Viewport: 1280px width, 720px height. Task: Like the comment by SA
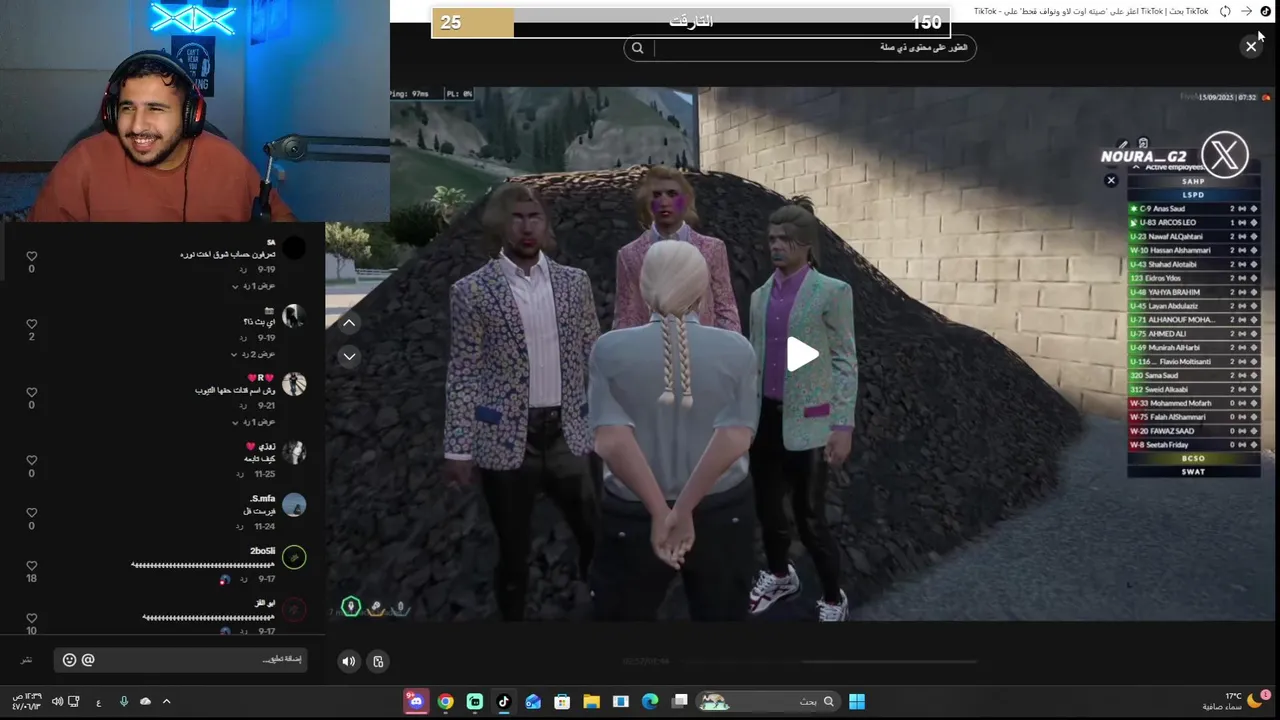[x=31, y=257]
